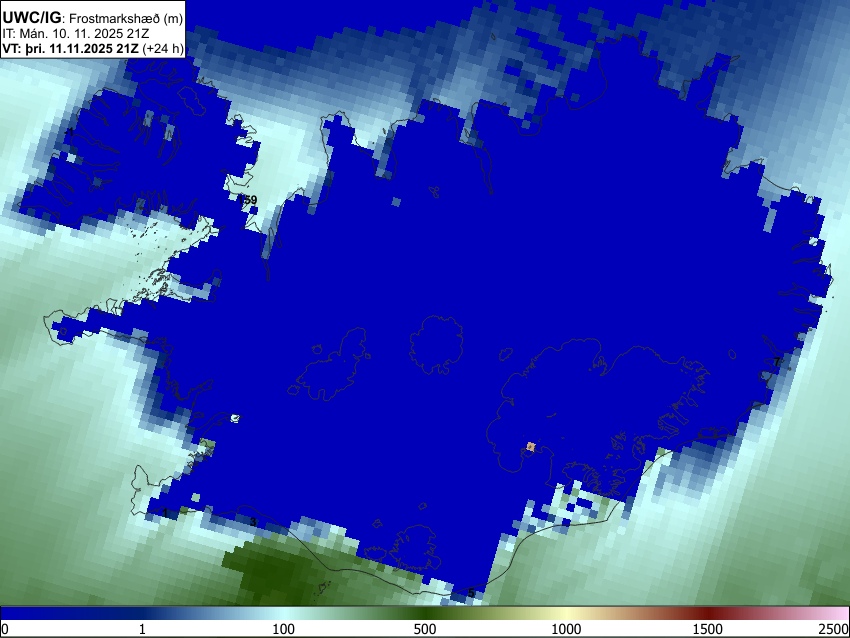This screenshot has width=850, height=638.
Task: Click the "159" value label on the map
Action: click(x=248, y=200)
